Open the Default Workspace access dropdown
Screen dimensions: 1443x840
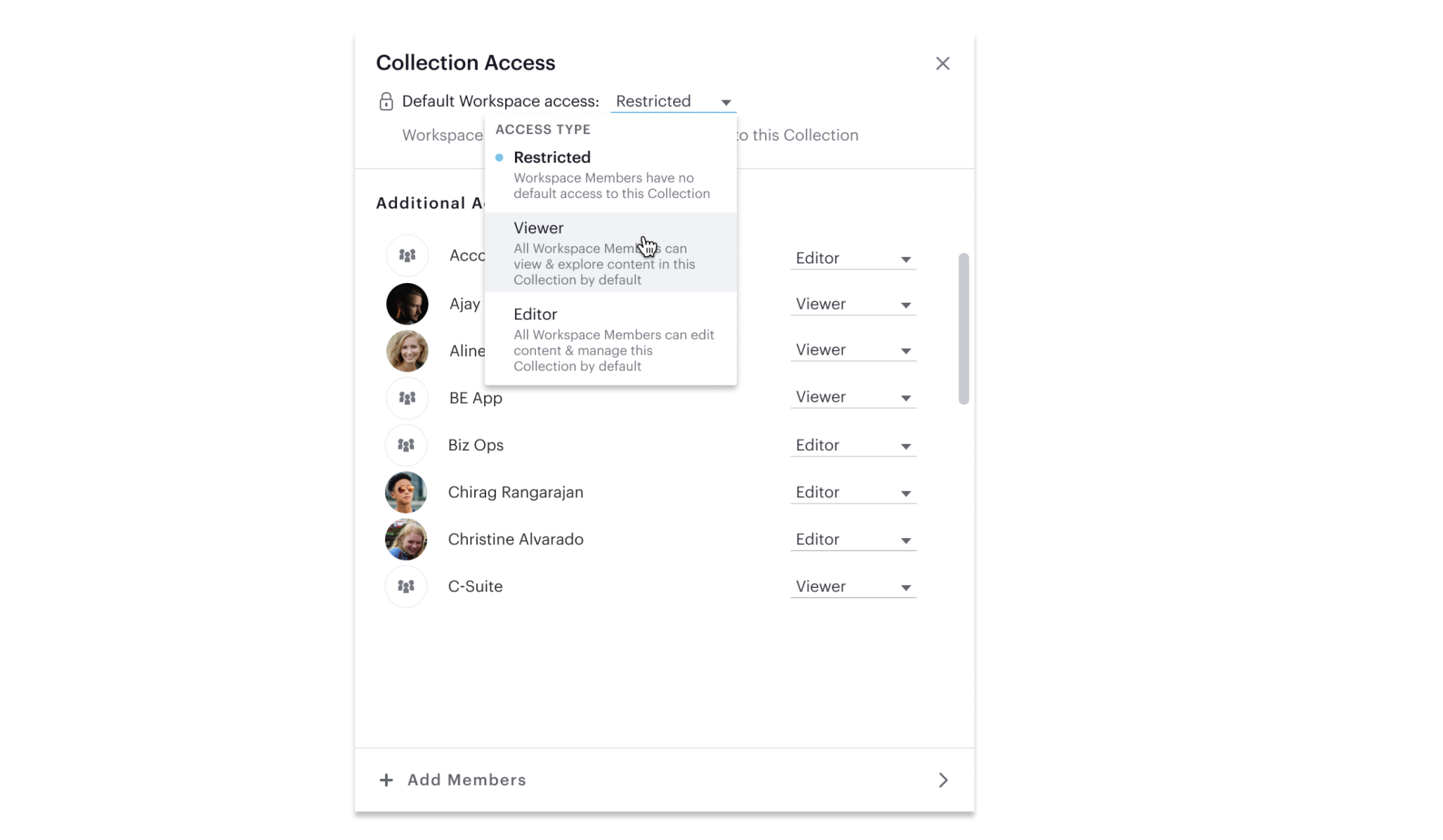[x=673, y=101]
